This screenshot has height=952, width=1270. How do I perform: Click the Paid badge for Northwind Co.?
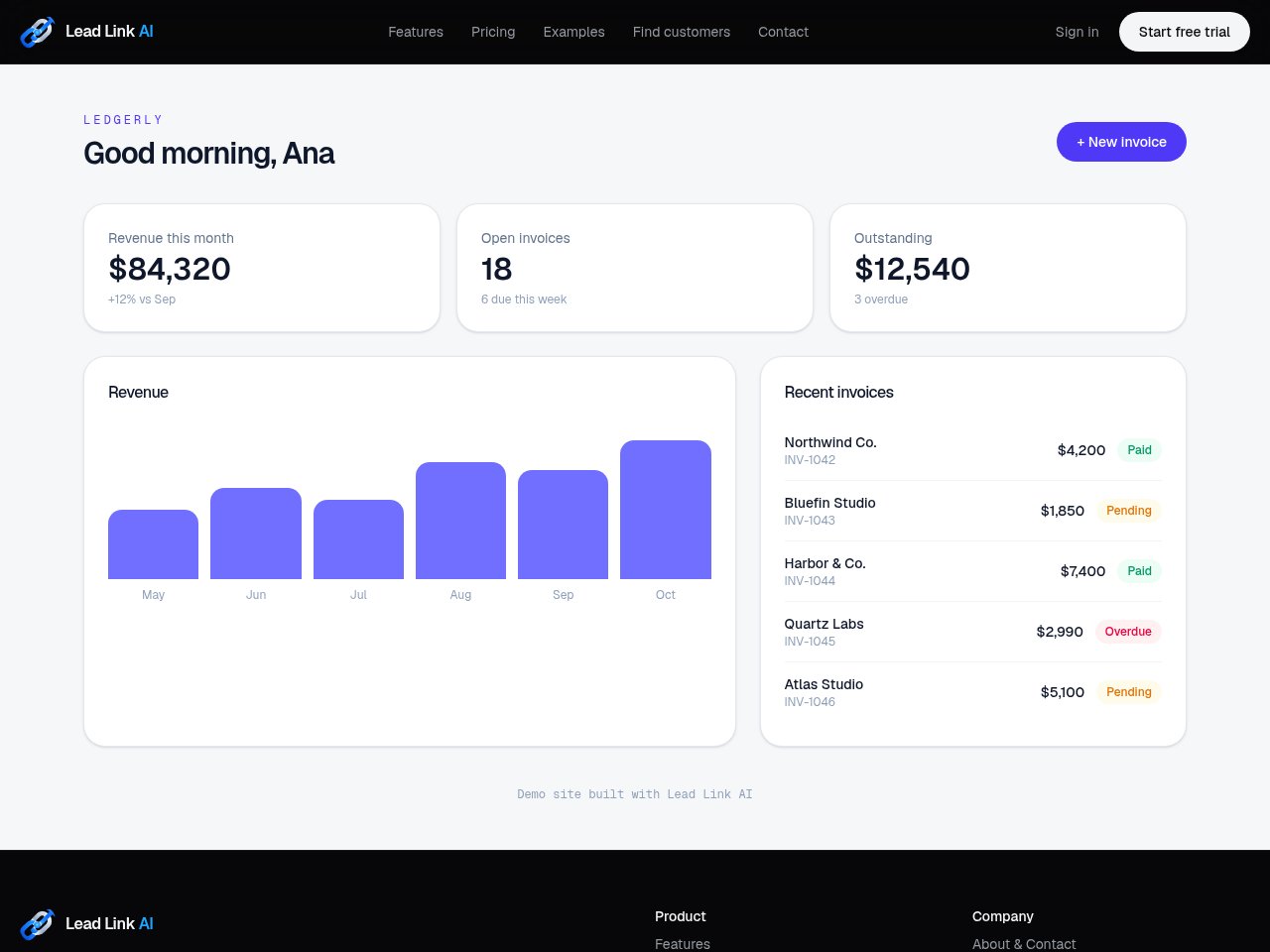(1139, 450)
